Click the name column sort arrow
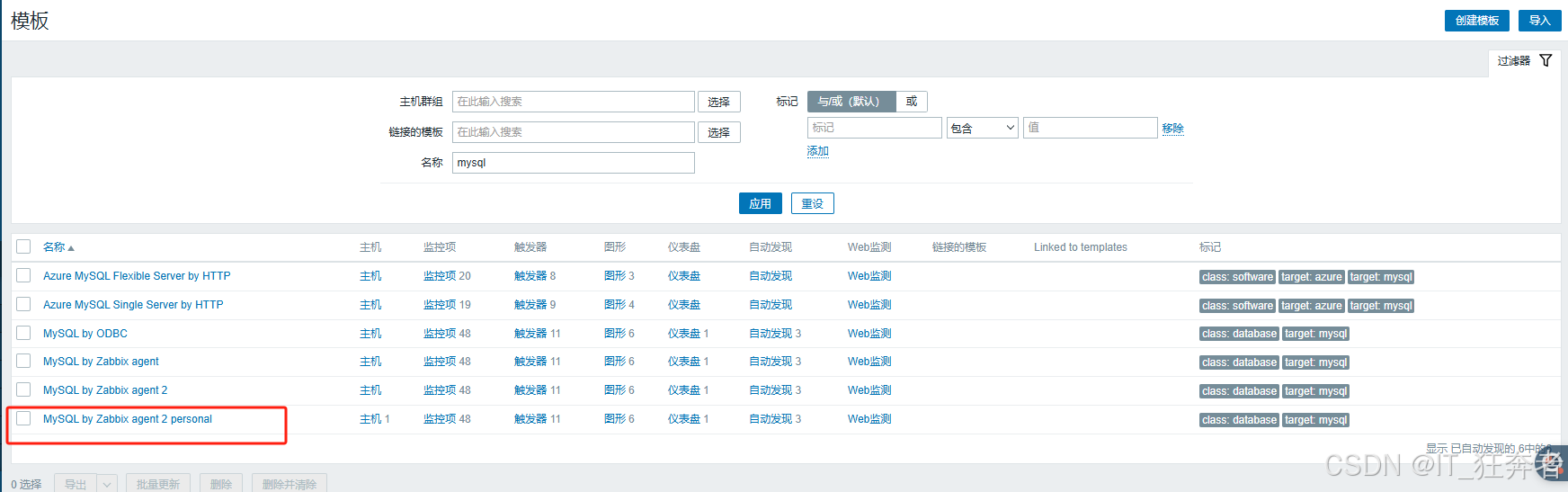Image resolution: width=1568 pixels, height=492 pixels. 71,248
